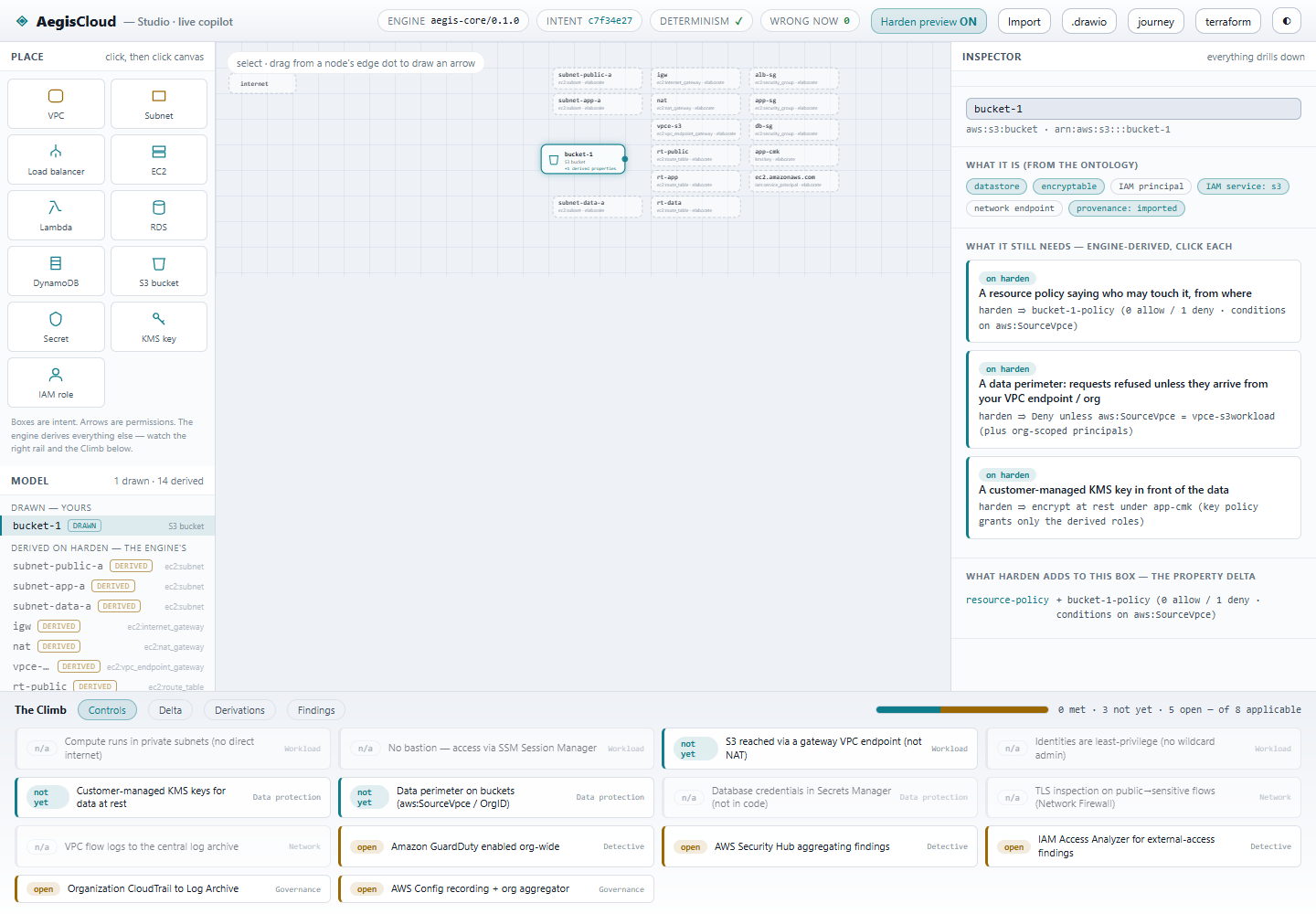Screen dimensions: 1316x914
Task: Select the nat derived row
Action: pyautogui.click(x=108, y=646)
